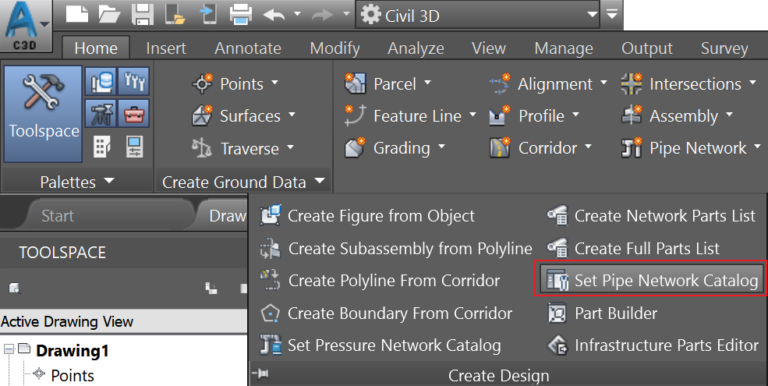Switch to the Start drawing tab
Viewport: 768px width, 386px height.
point(58,216)
